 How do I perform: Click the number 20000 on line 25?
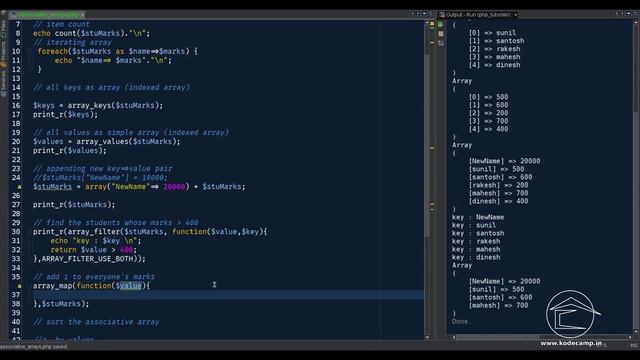(174, 187)
